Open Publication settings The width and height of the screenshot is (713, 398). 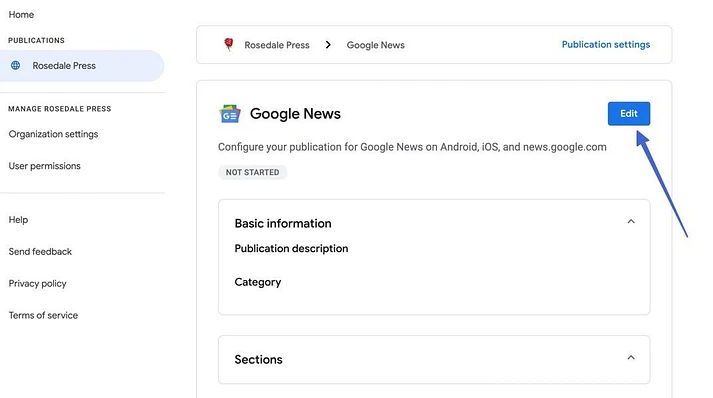tap(606, 45)
